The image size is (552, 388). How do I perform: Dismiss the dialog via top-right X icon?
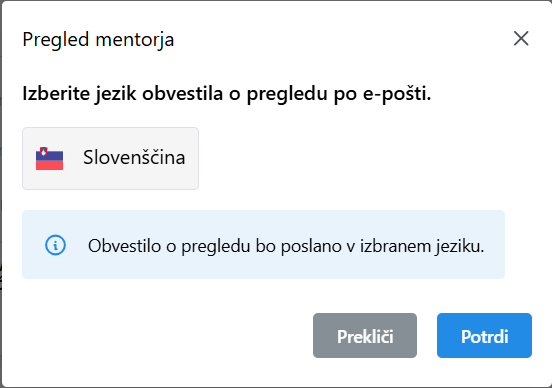click(x=521, y=38)
